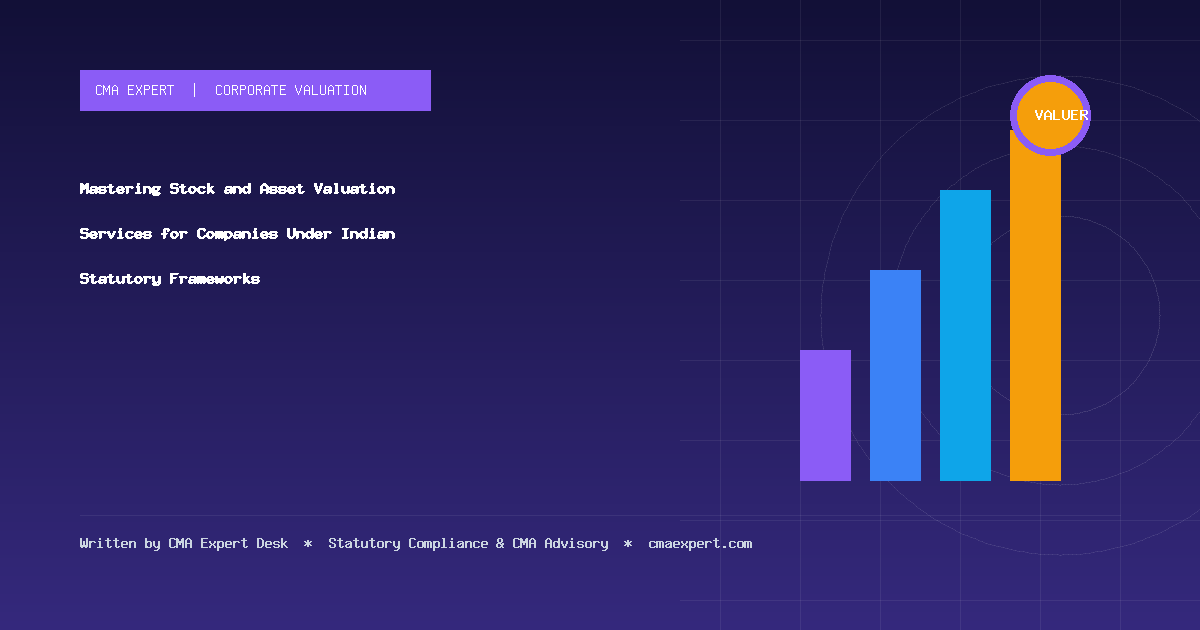Select the headline line 'Statutory Frameworks'
1200x630 pixels.
[170, 279]
